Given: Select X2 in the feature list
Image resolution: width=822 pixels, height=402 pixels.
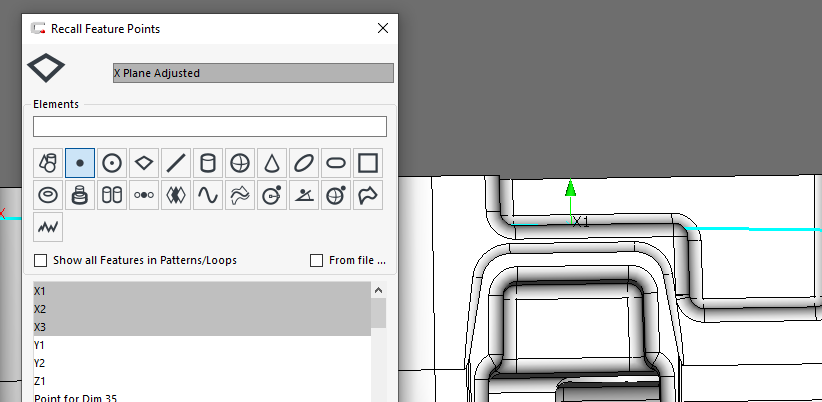Looking at the screenshot, I should coord(202,309).
